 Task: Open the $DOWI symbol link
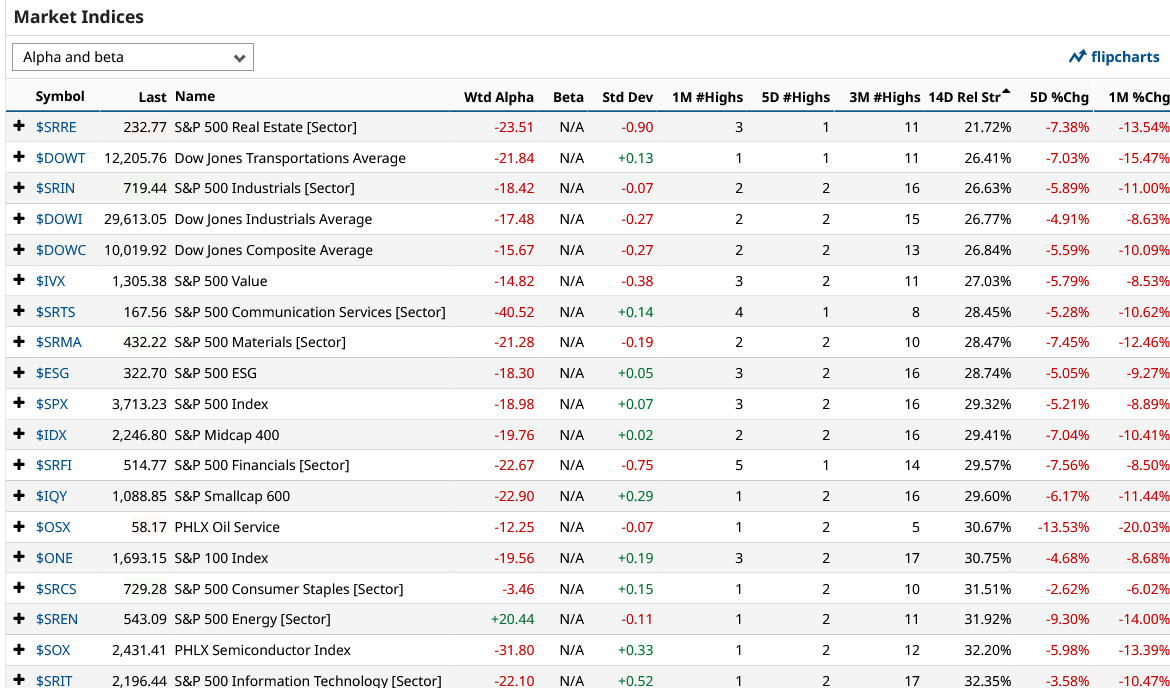[x=59, y=219]
